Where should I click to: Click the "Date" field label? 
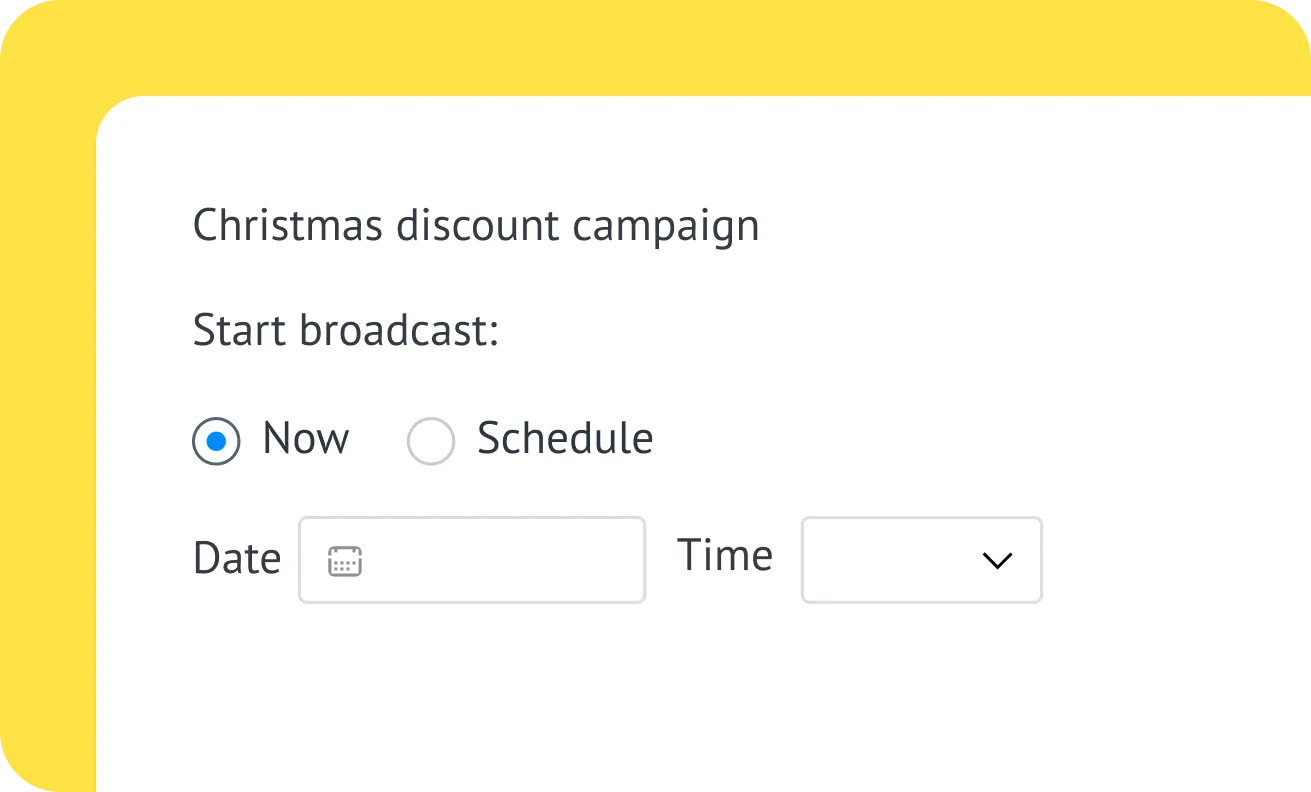tap(237, 559)
